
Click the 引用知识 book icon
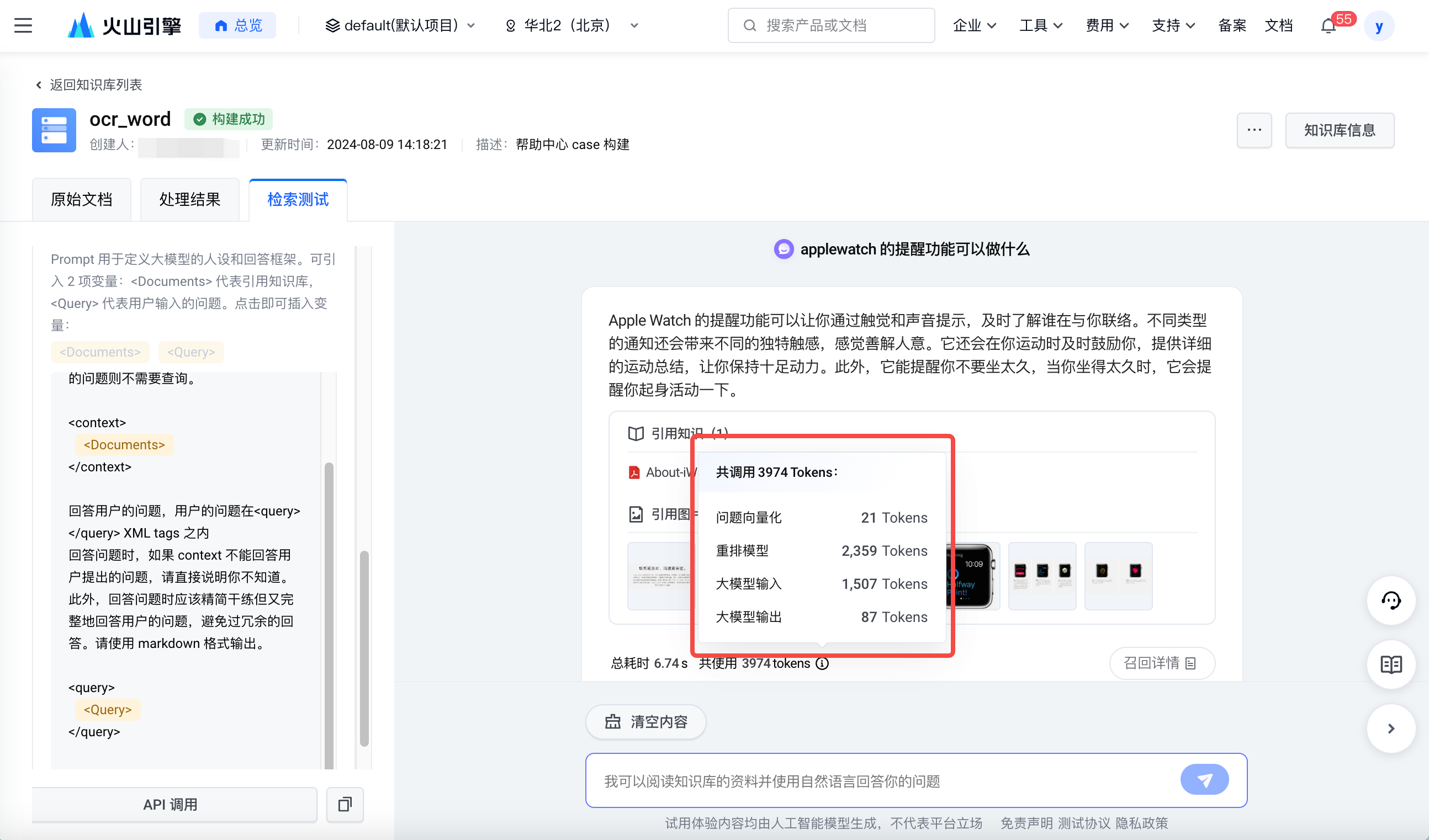click(636, 434)
